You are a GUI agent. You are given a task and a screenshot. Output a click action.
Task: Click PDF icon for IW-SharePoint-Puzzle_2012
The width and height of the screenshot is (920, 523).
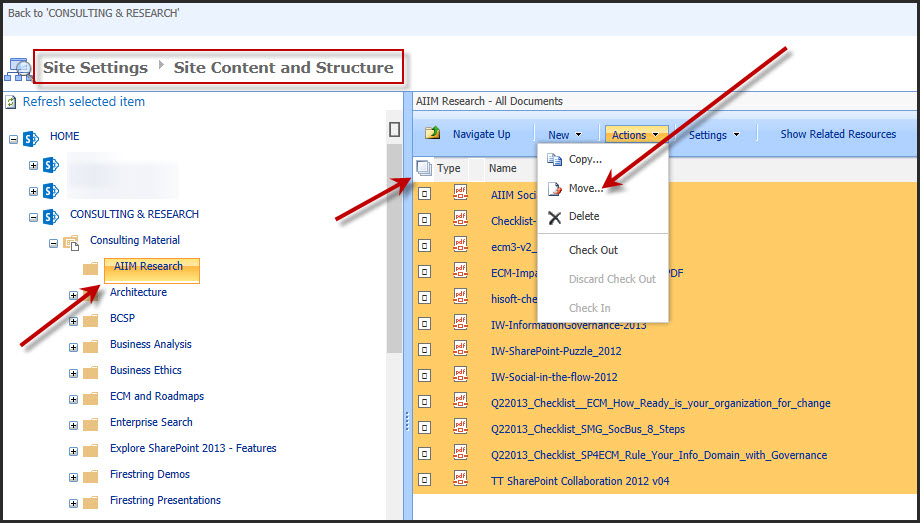[x=461, y=350]
